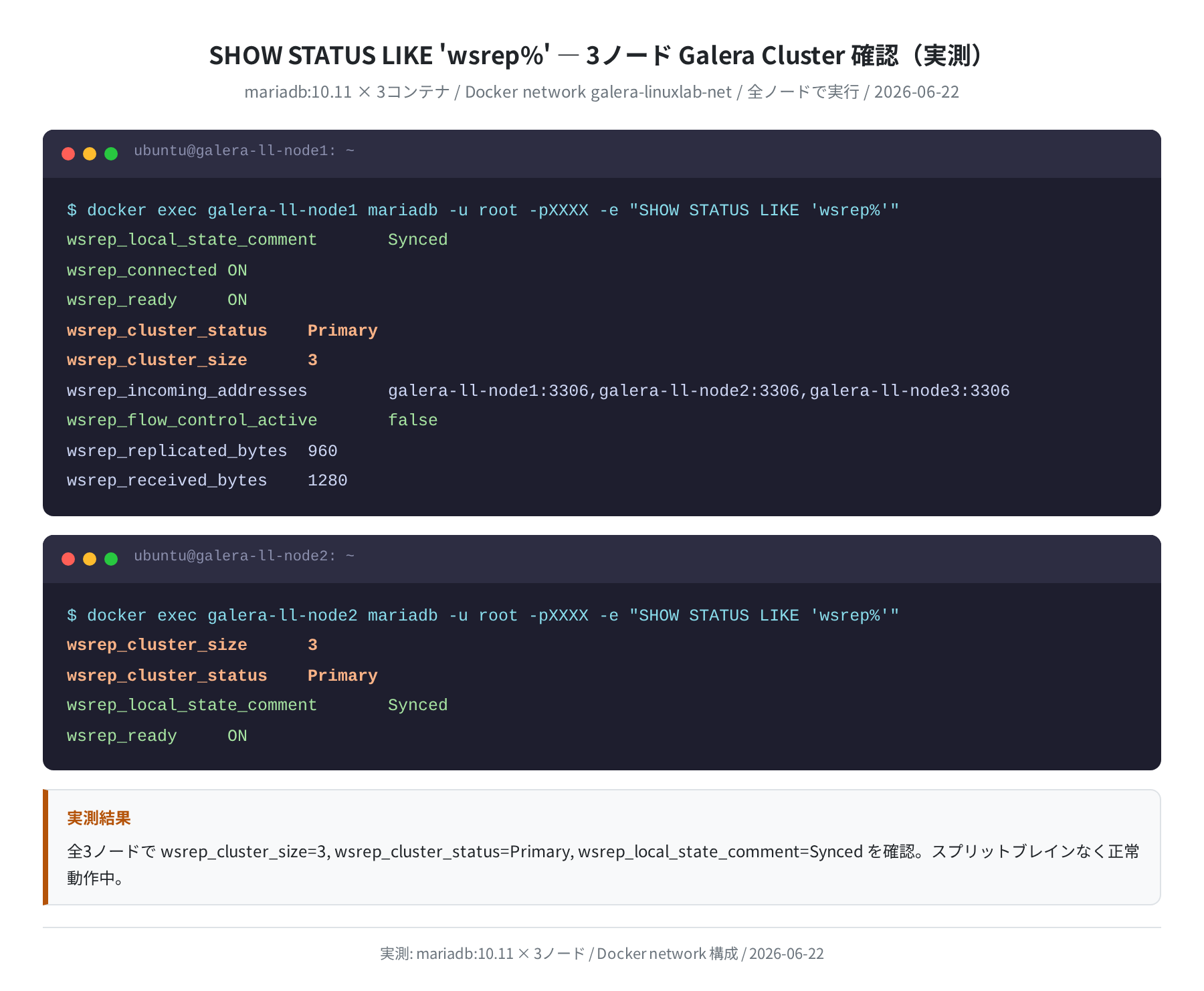The image size is (1204, 991).
Task: Click ON value beside wsrep_connected
Action: pos(237,271)
